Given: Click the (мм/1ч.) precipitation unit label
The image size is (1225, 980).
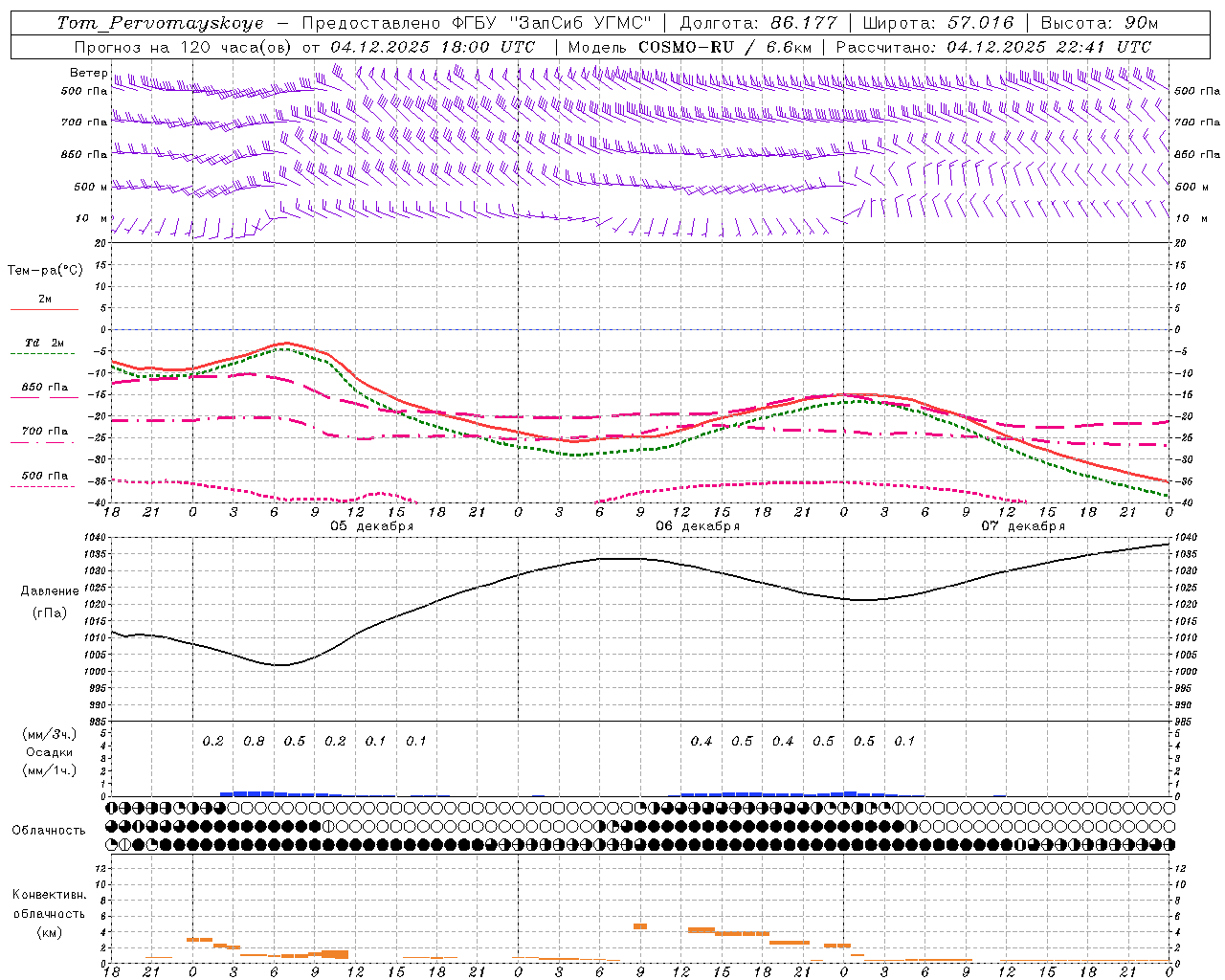Looking at the screenshot, I should (50, 770).
